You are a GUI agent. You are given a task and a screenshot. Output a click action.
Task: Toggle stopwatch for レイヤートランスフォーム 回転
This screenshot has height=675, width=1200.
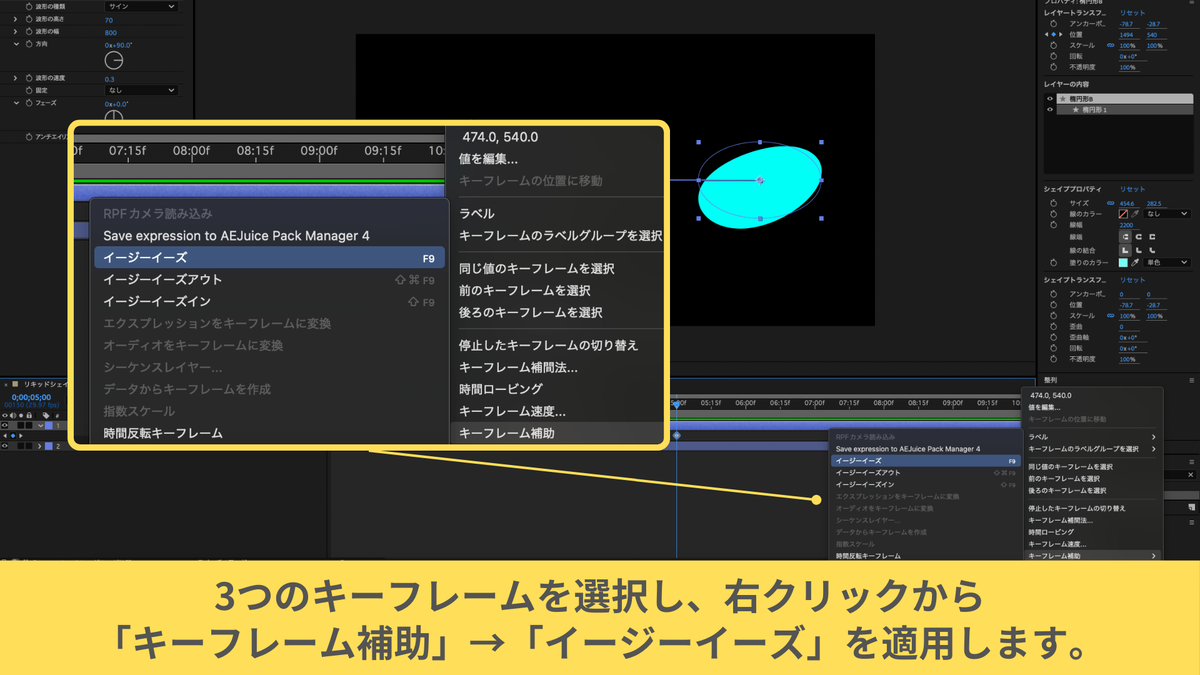(x=1054, y=56)
